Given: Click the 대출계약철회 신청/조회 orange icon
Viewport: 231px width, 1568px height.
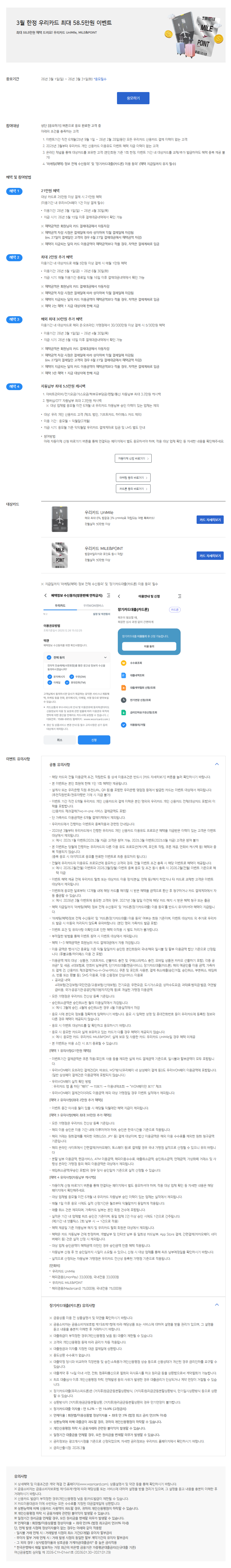Looking at the screenshot, I should 124,688.
